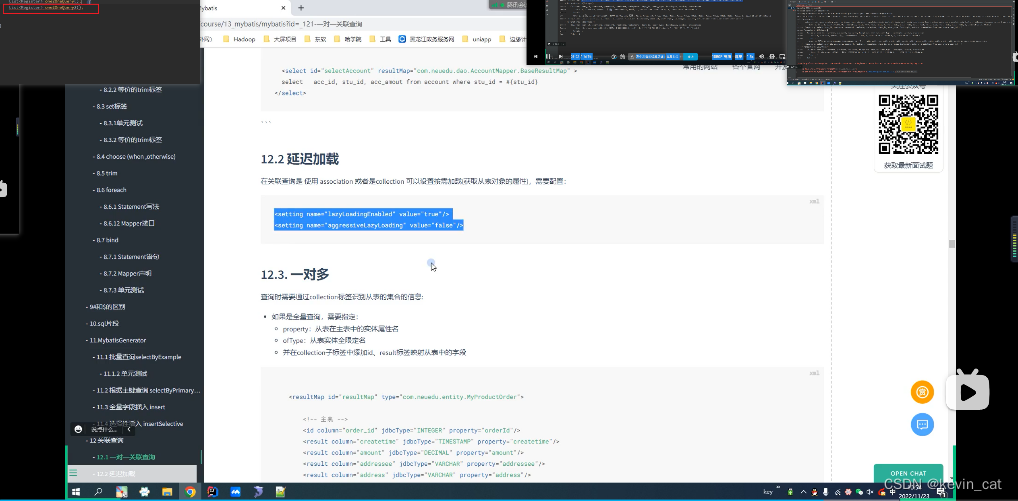This screenshot has width=1018, height=501.
Task: Open the 东软 bookmark folder
Action: point(314,39)
